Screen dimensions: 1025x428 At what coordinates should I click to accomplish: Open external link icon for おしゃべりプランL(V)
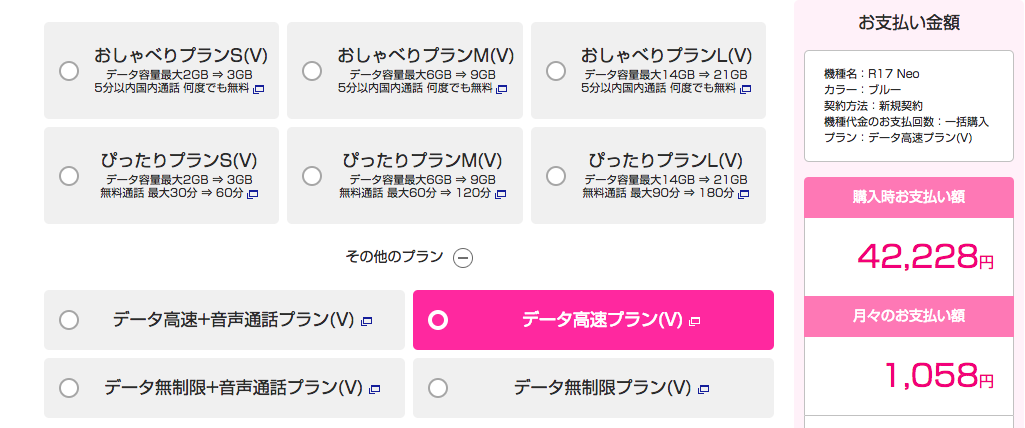746,89
